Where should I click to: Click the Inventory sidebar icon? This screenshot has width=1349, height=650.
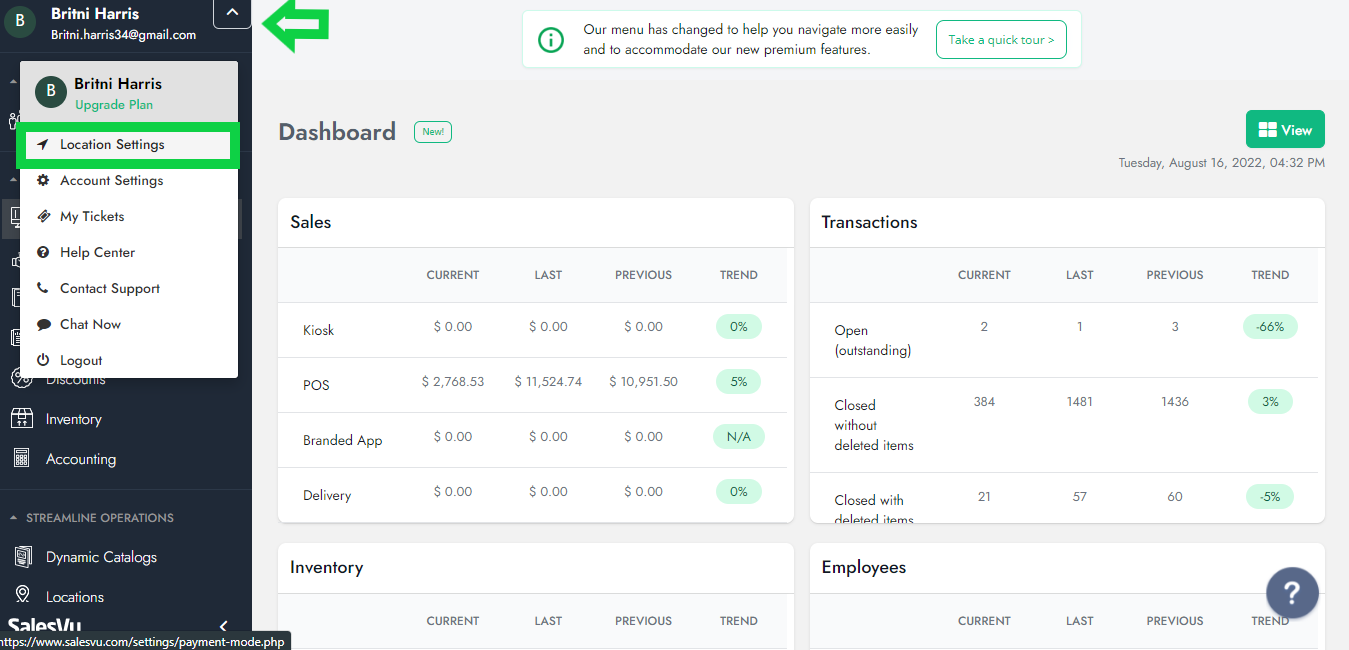[21, 419]
